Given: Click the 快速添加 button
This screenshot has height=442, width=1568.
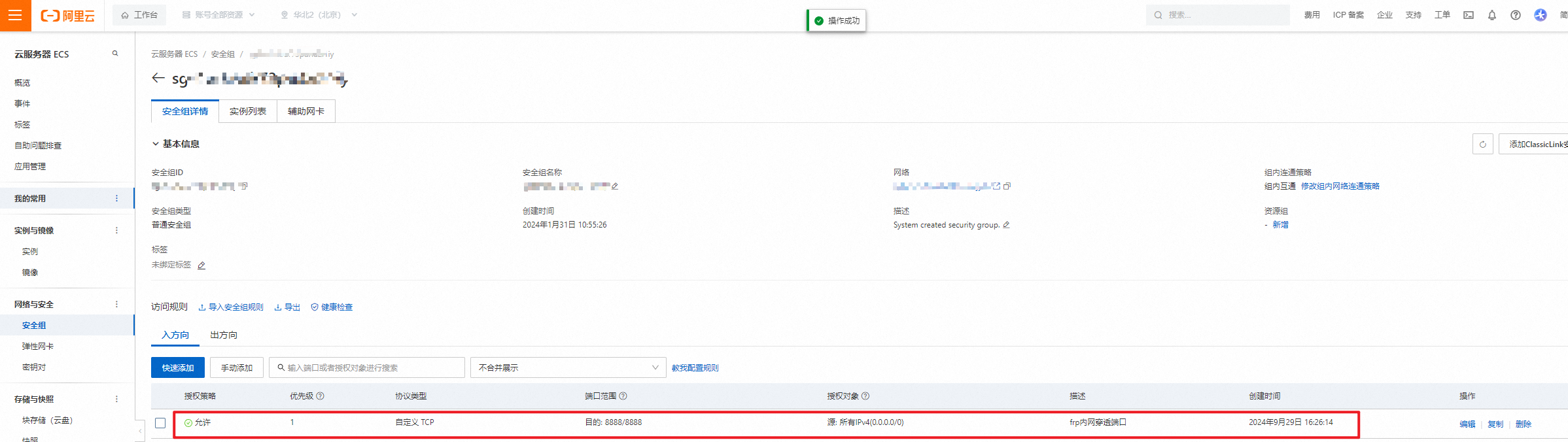Looking at the screenshot, I should pos(177,367).
